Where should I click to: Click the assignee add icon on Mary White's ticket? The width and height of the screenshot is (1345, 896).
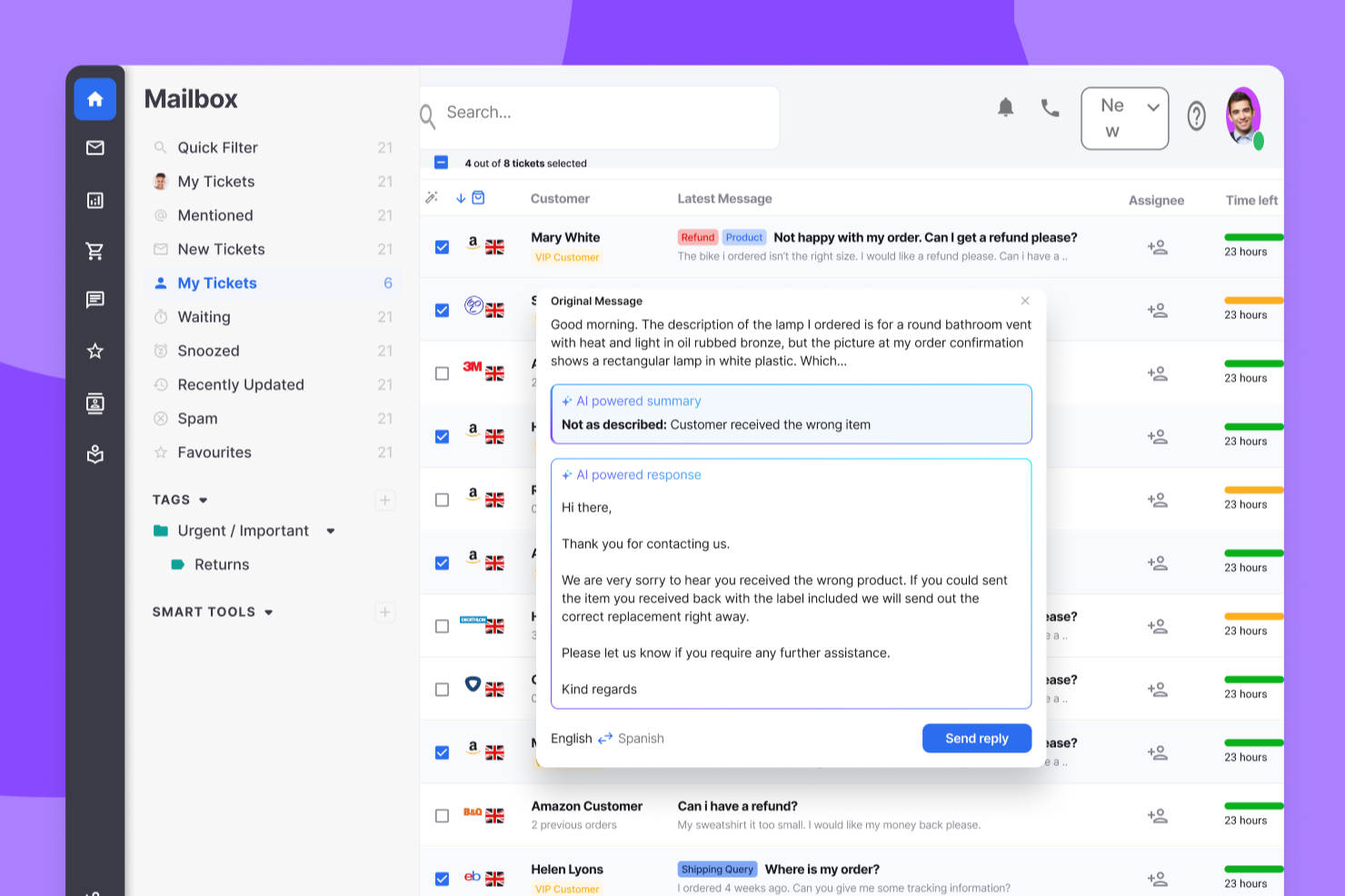[1158, 246]
